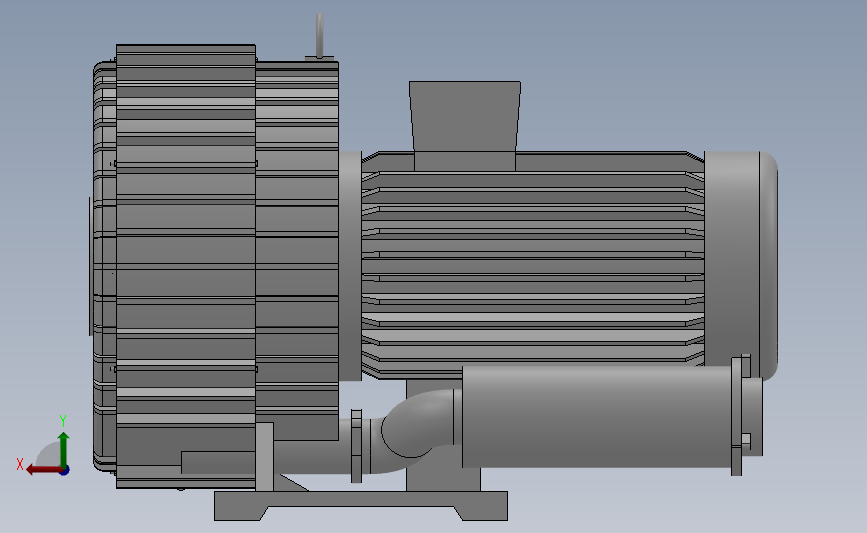Select the cylindrical silencer below the motor
This screenshot has height=533, width=867.
coord(597,416)
